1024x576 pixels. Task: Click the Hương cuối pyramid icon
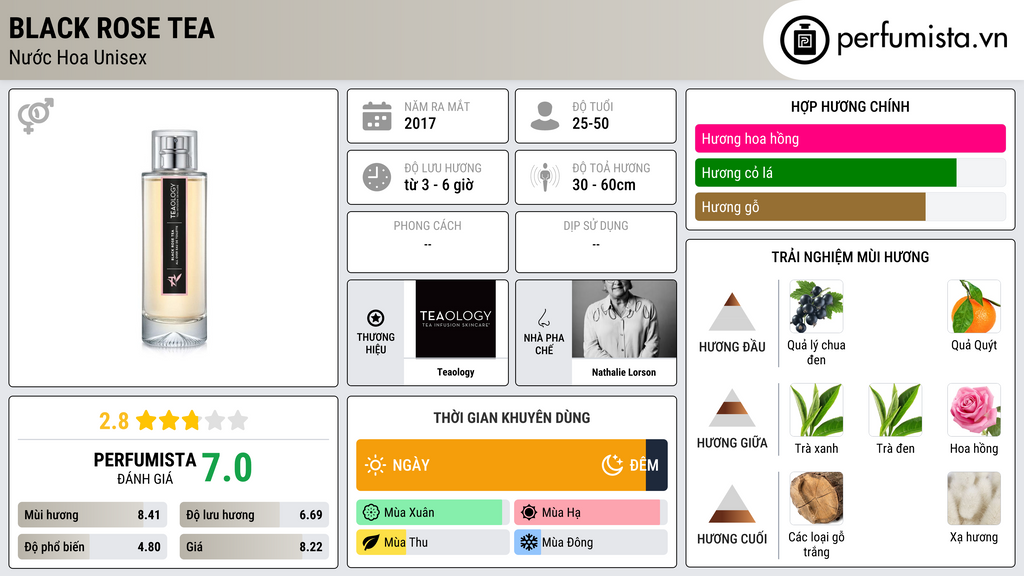[732, 504]
